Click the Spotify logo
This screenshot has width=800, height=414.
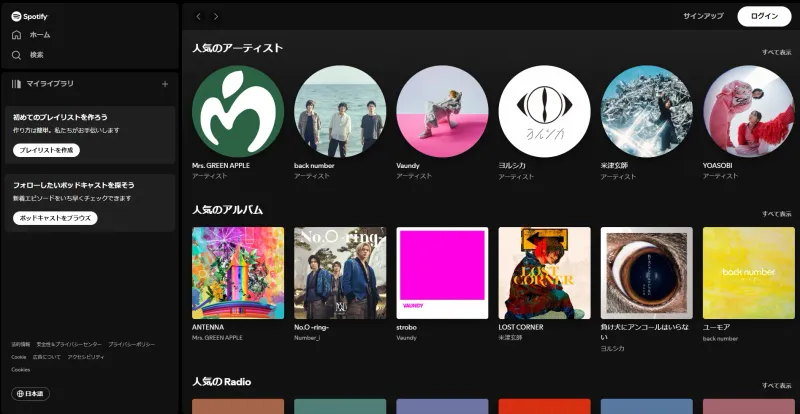tap(29, 16)
